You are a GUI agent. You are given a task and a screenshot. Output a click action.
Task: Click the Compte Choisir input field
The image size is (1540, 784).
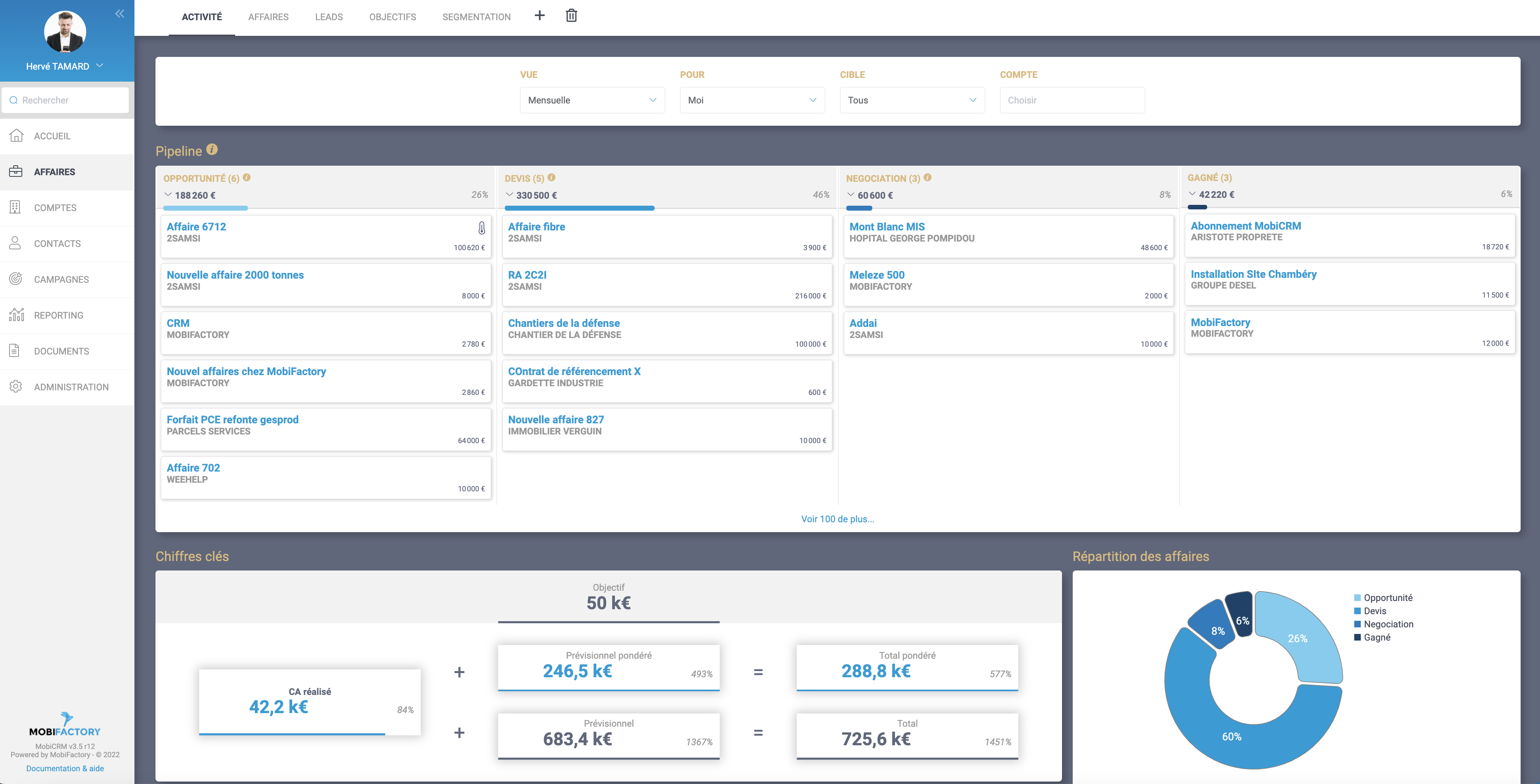1072,101
